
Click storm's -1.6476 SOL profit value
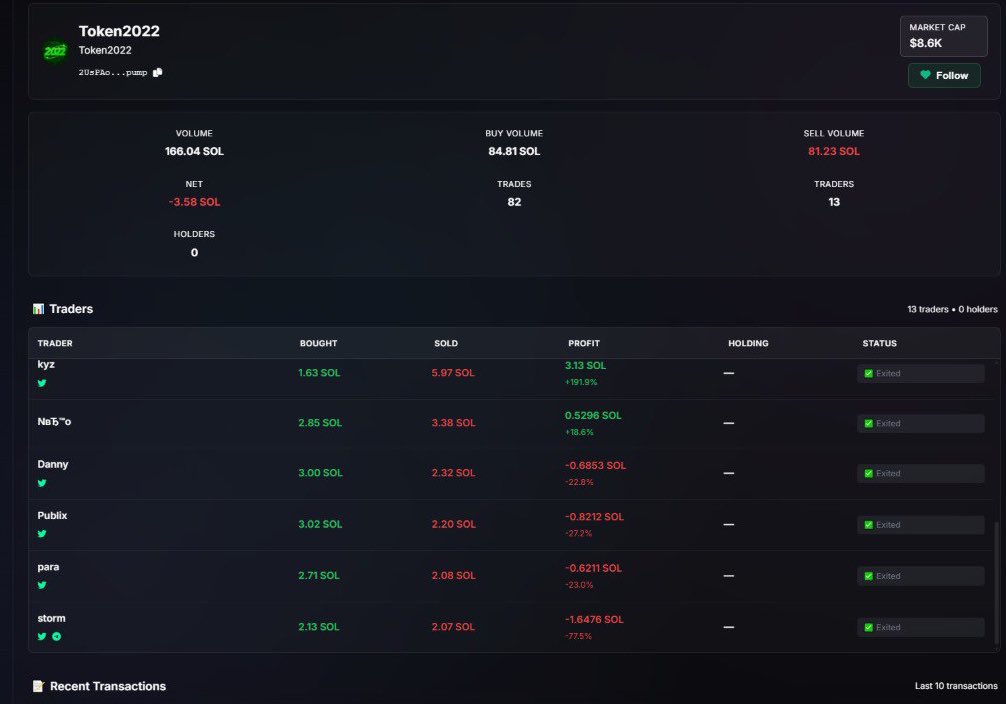(594, 619)
